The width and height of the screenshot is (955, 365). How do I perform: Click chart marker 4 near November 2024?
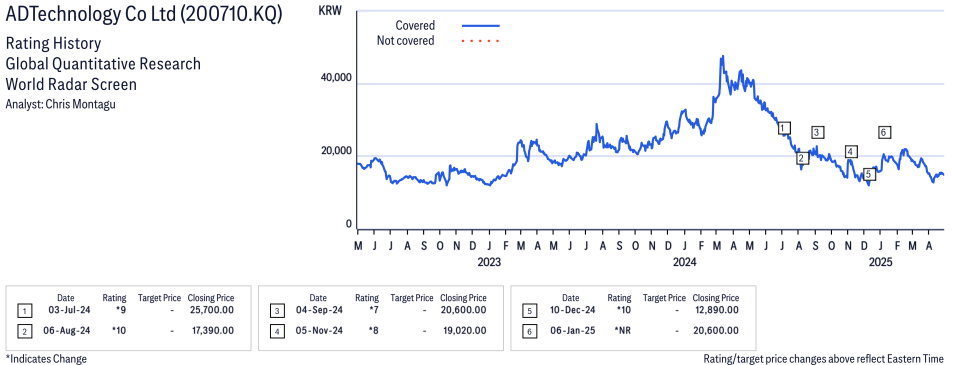coord(851,152)
